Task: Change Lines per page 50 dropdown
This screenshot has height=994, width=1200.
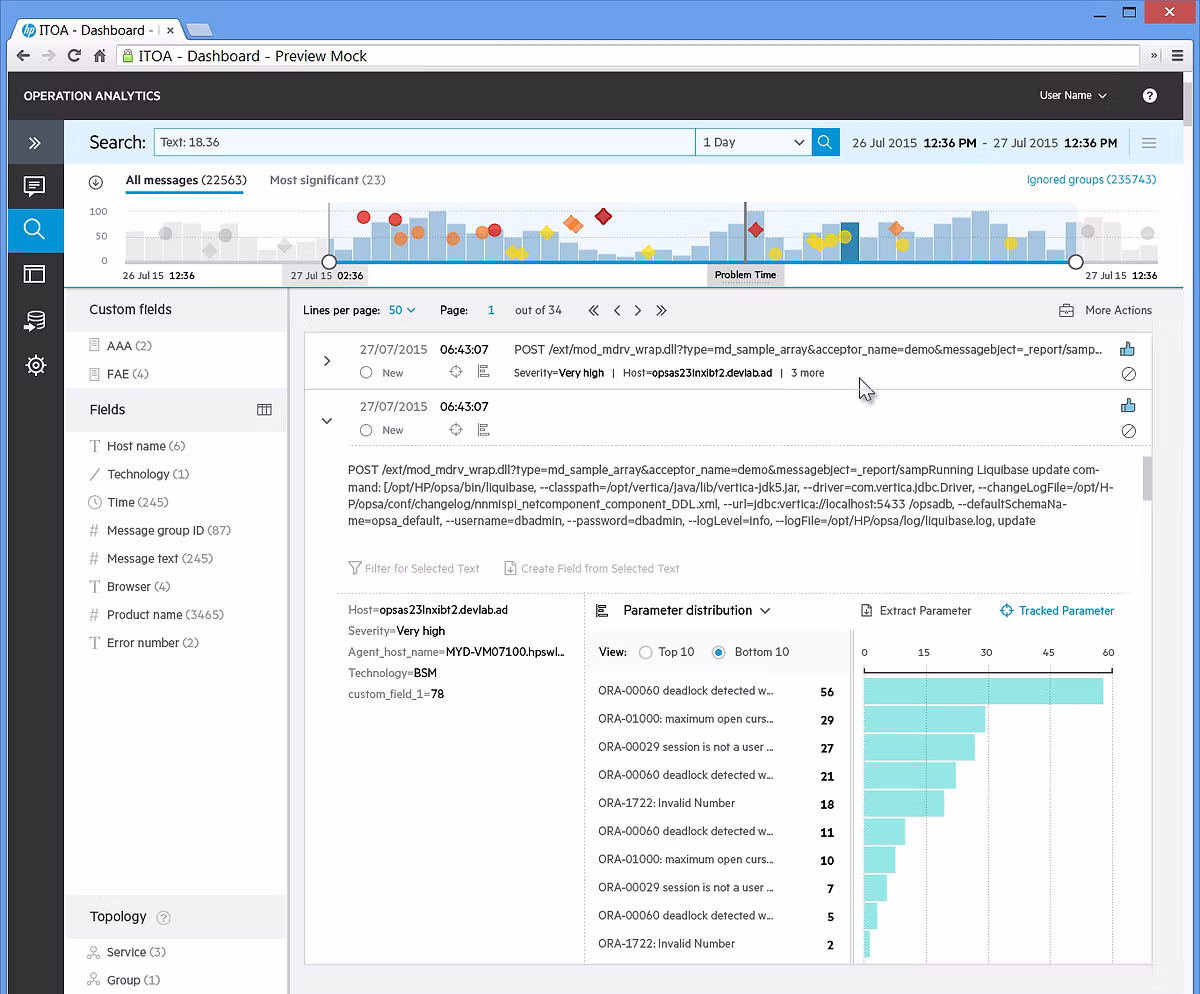Action: (402, 311)
